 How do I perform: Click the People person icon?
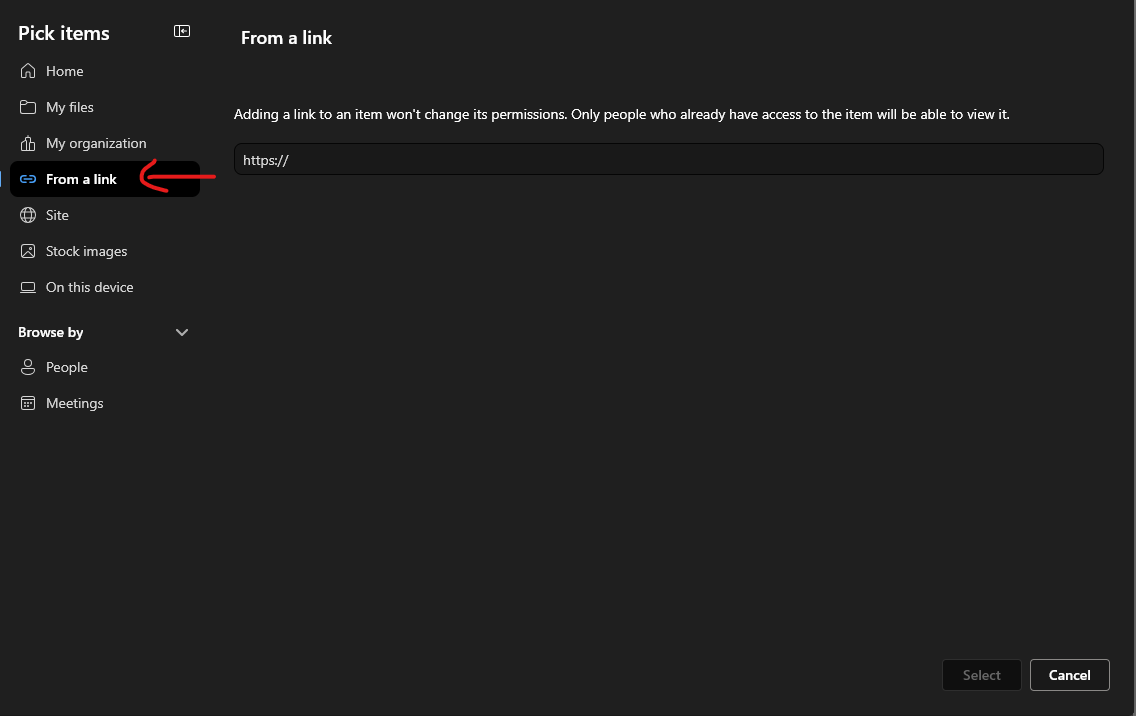(x=28, y=367)
